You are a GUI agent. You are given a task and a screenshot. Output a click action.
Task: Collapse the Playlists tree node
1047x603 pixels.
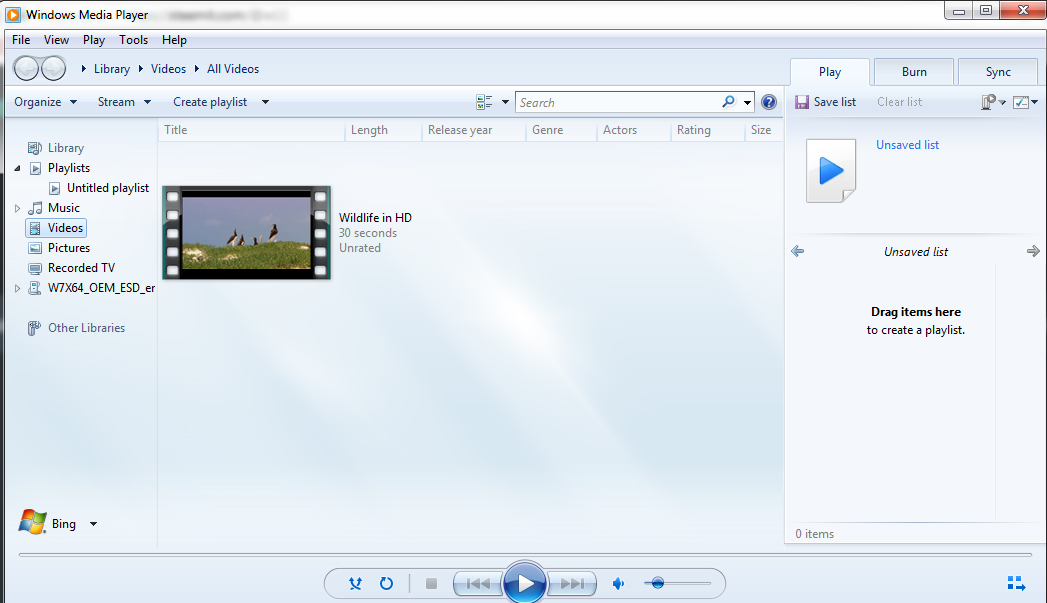click(x=17, y=168)
